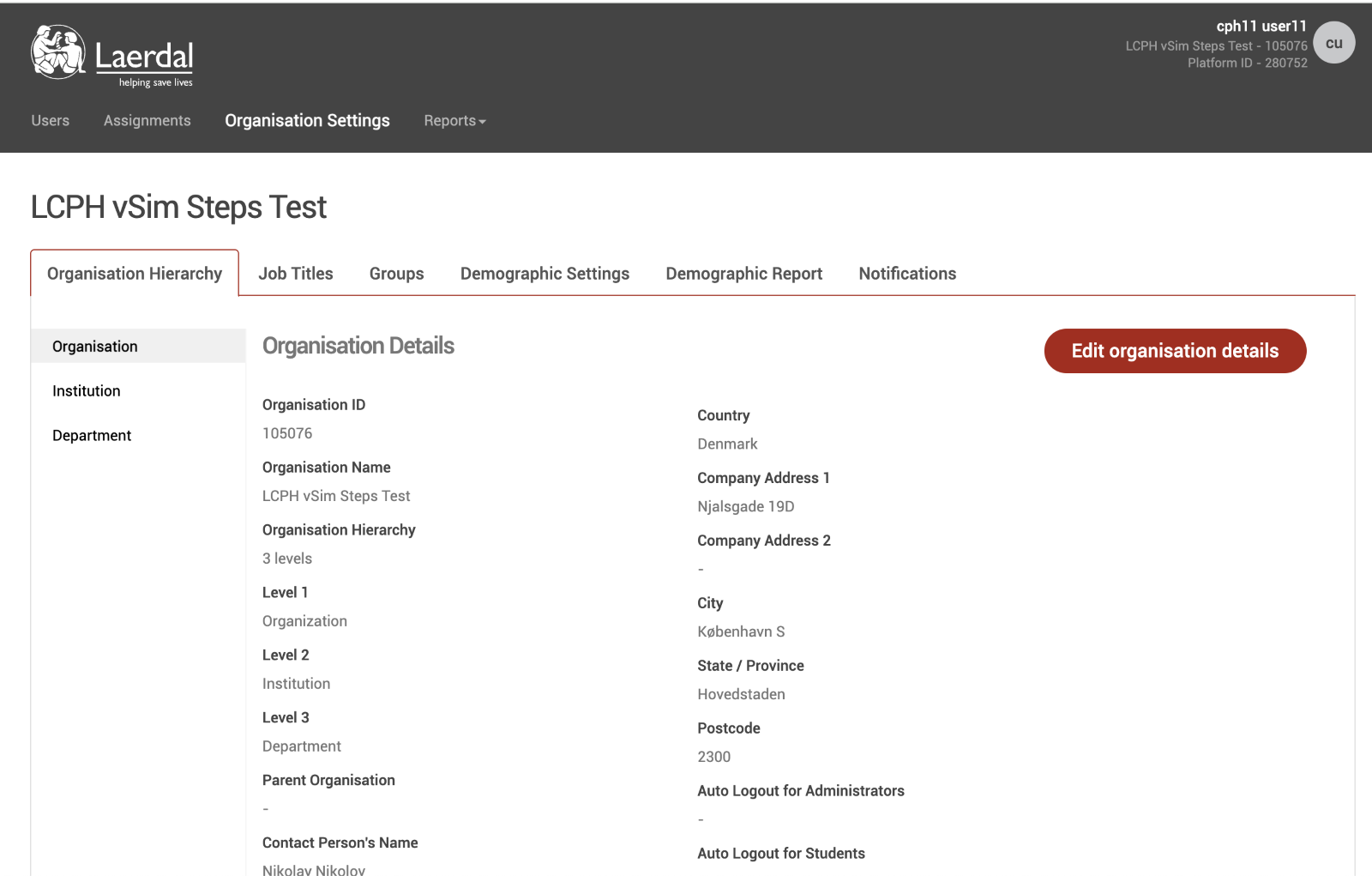Screen dimensions: 1372x876
Task: Open the Notifications tab
Action: pyautogui.click(x=907, y=274)
